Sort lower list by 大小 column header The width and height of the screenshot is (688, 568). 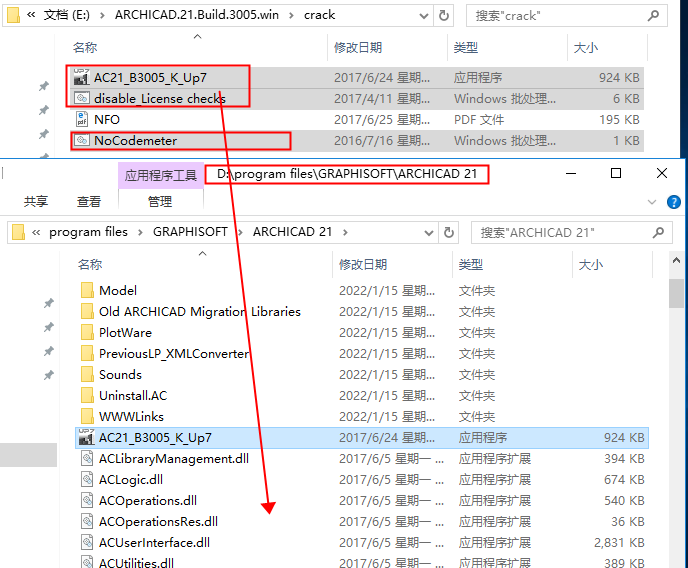tap(590, 265)
